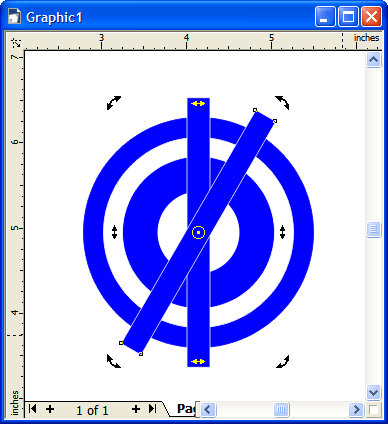Add a page after with right plus

point(136,409)
